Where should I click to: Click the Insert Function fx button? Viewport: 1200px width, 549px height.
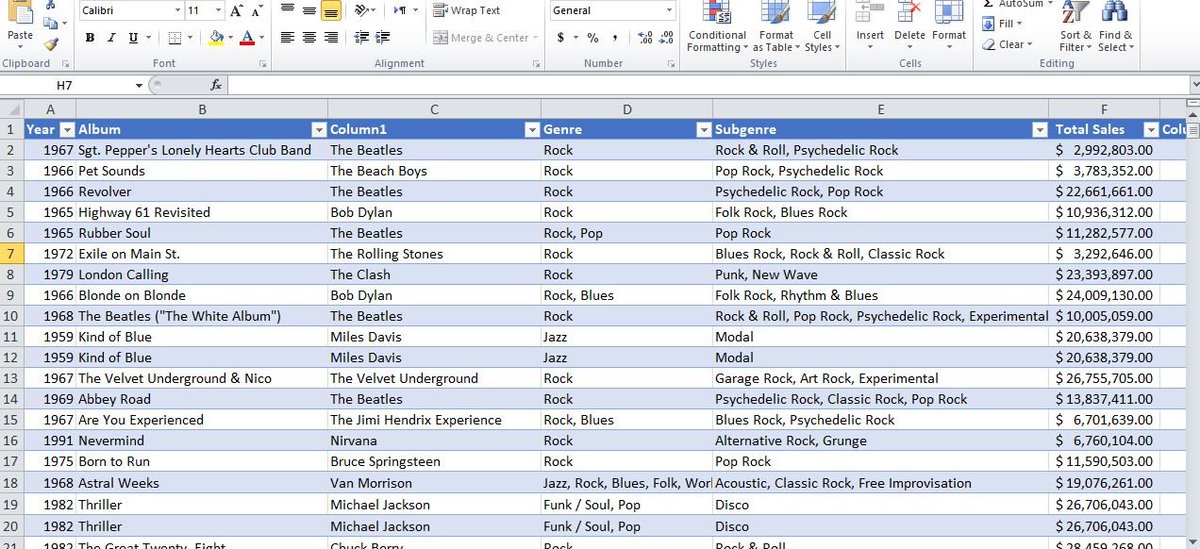tap(216, 86)
